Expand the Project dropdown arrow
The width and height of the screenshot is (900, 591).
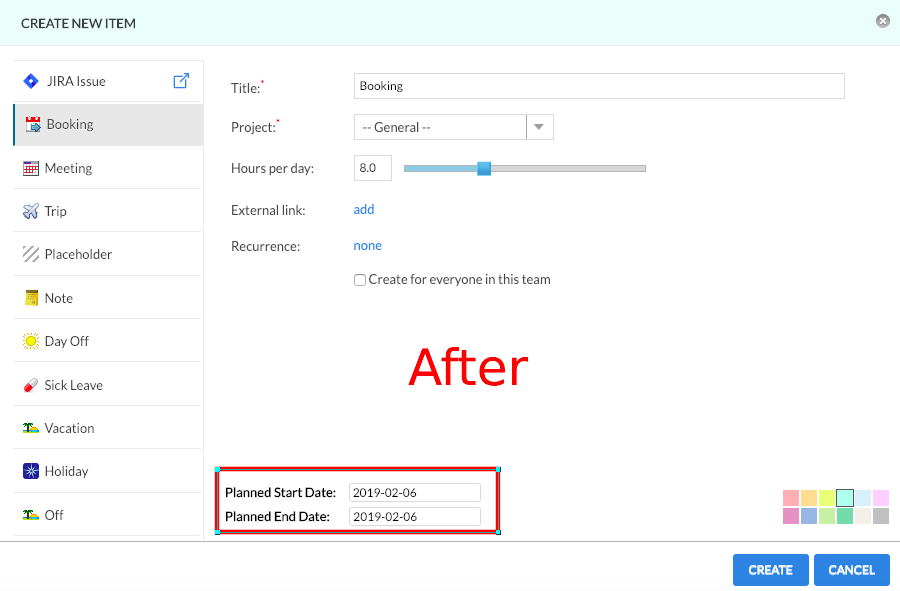(539, 127)
